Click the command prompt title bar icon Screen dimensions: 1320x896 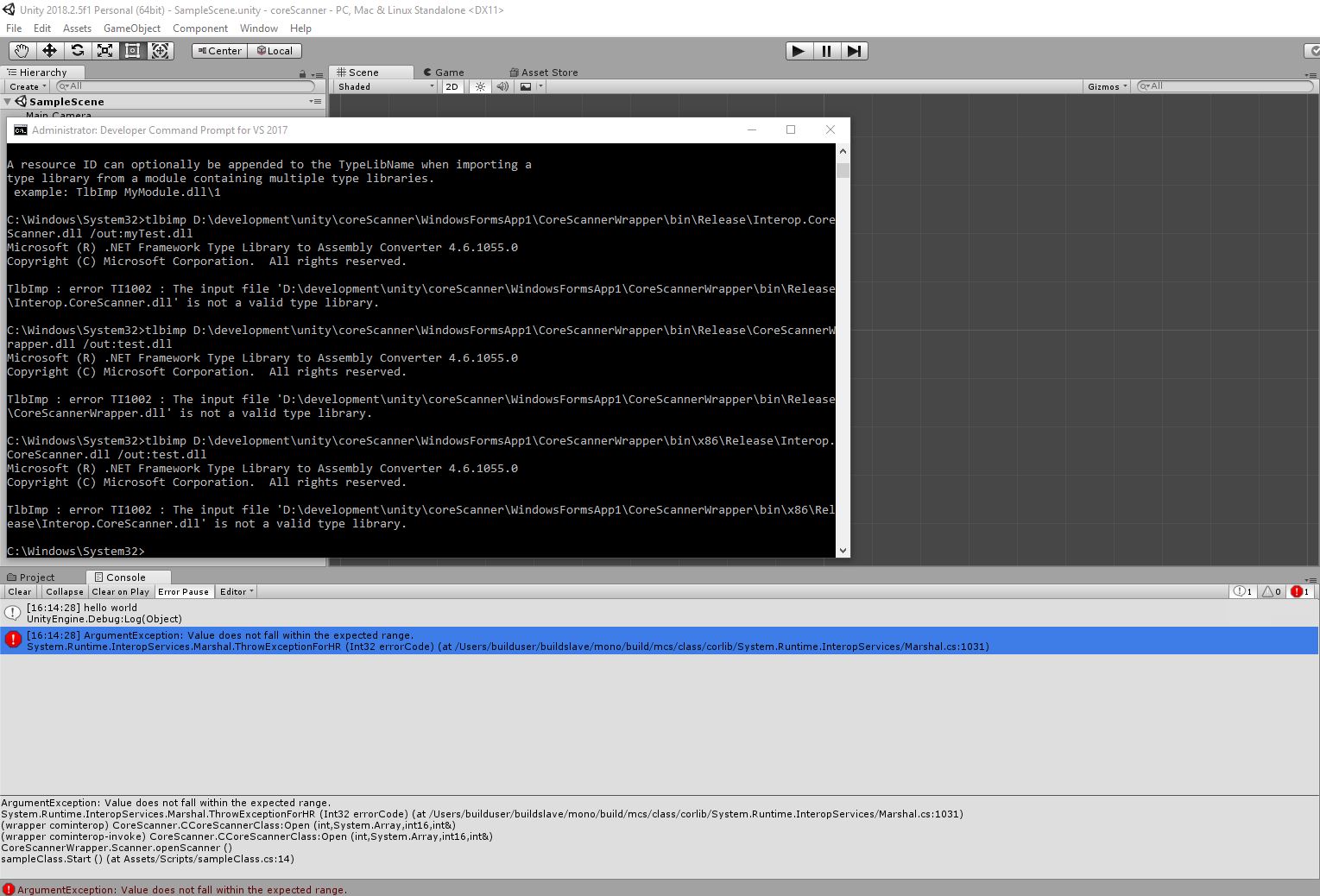(x=21, y=130)
